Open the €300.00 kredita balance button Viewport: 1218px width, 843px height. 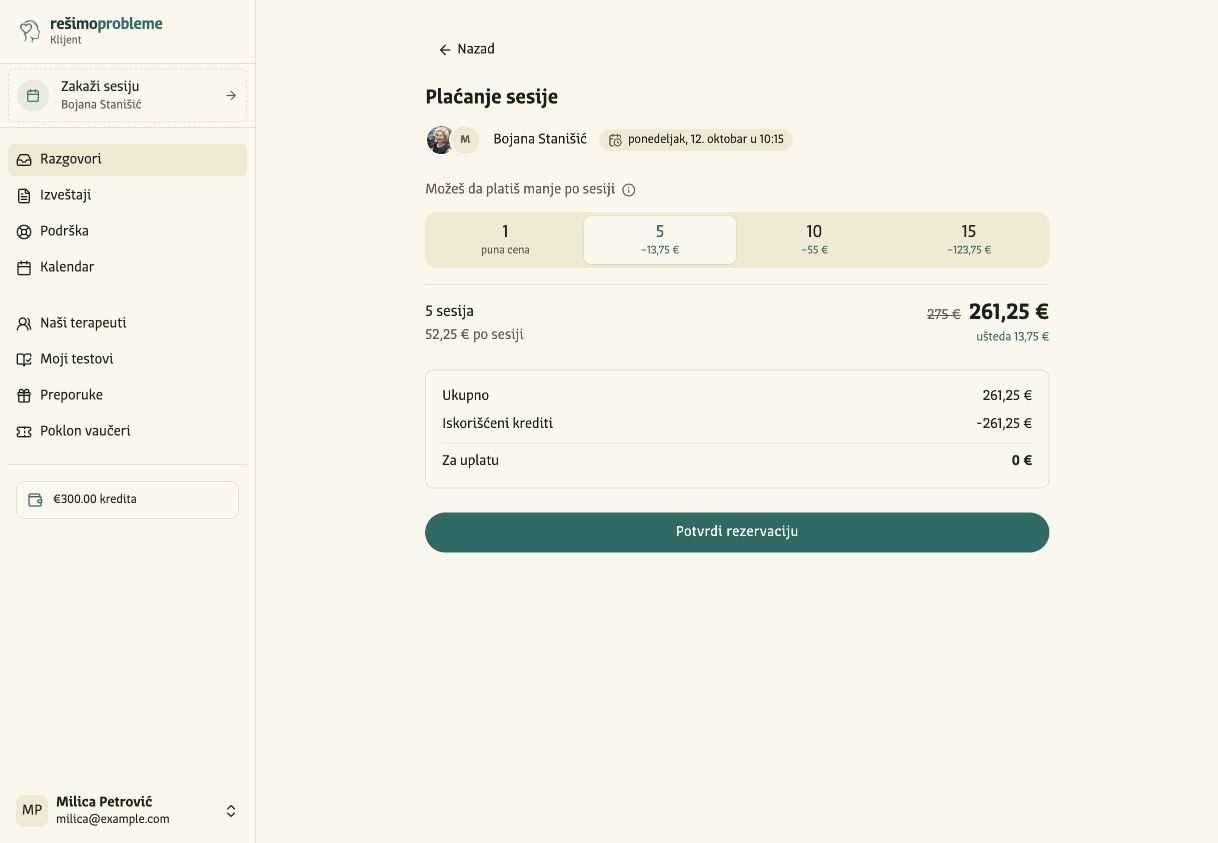128,500
